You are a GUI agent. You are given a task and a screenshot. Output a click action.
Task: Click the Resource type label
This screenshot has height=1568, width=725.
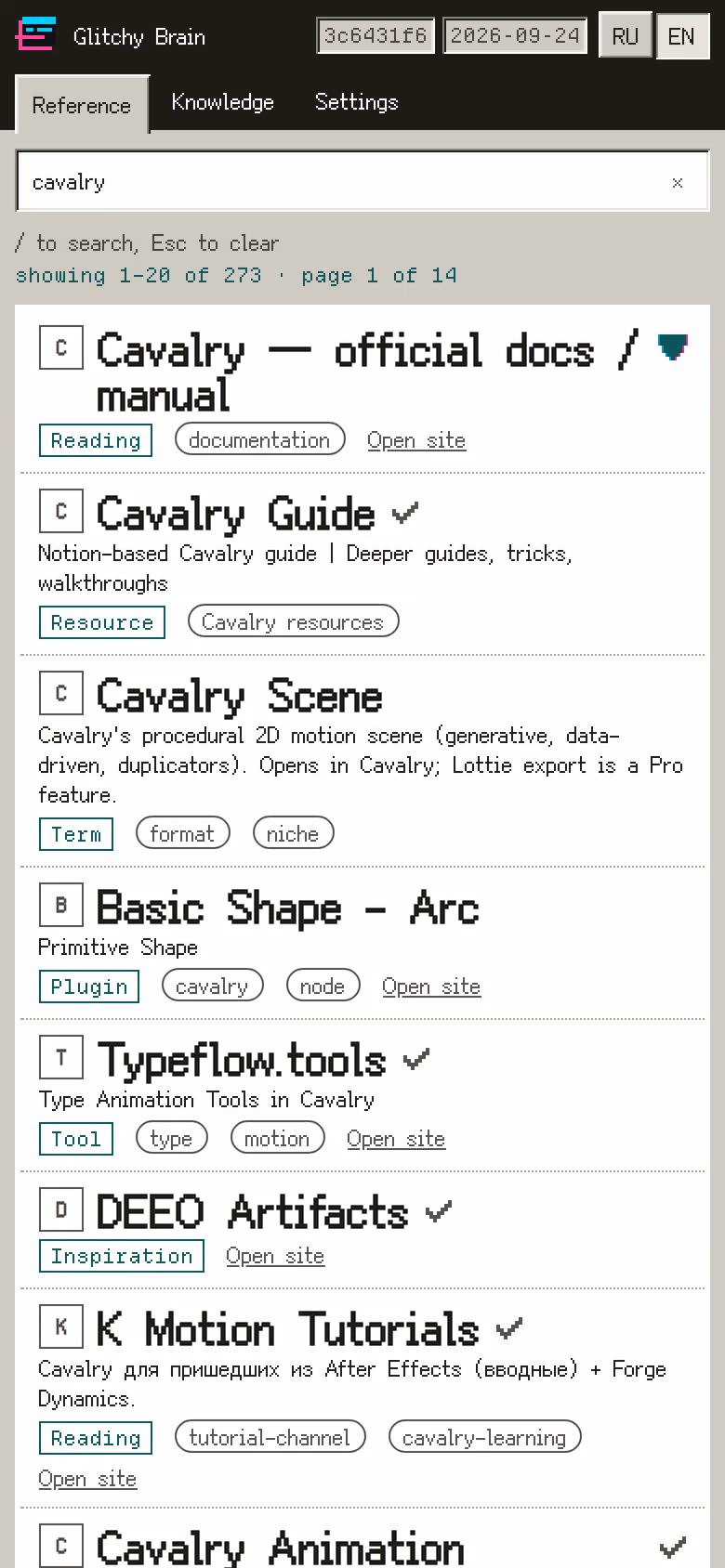(x=102, y=622)
